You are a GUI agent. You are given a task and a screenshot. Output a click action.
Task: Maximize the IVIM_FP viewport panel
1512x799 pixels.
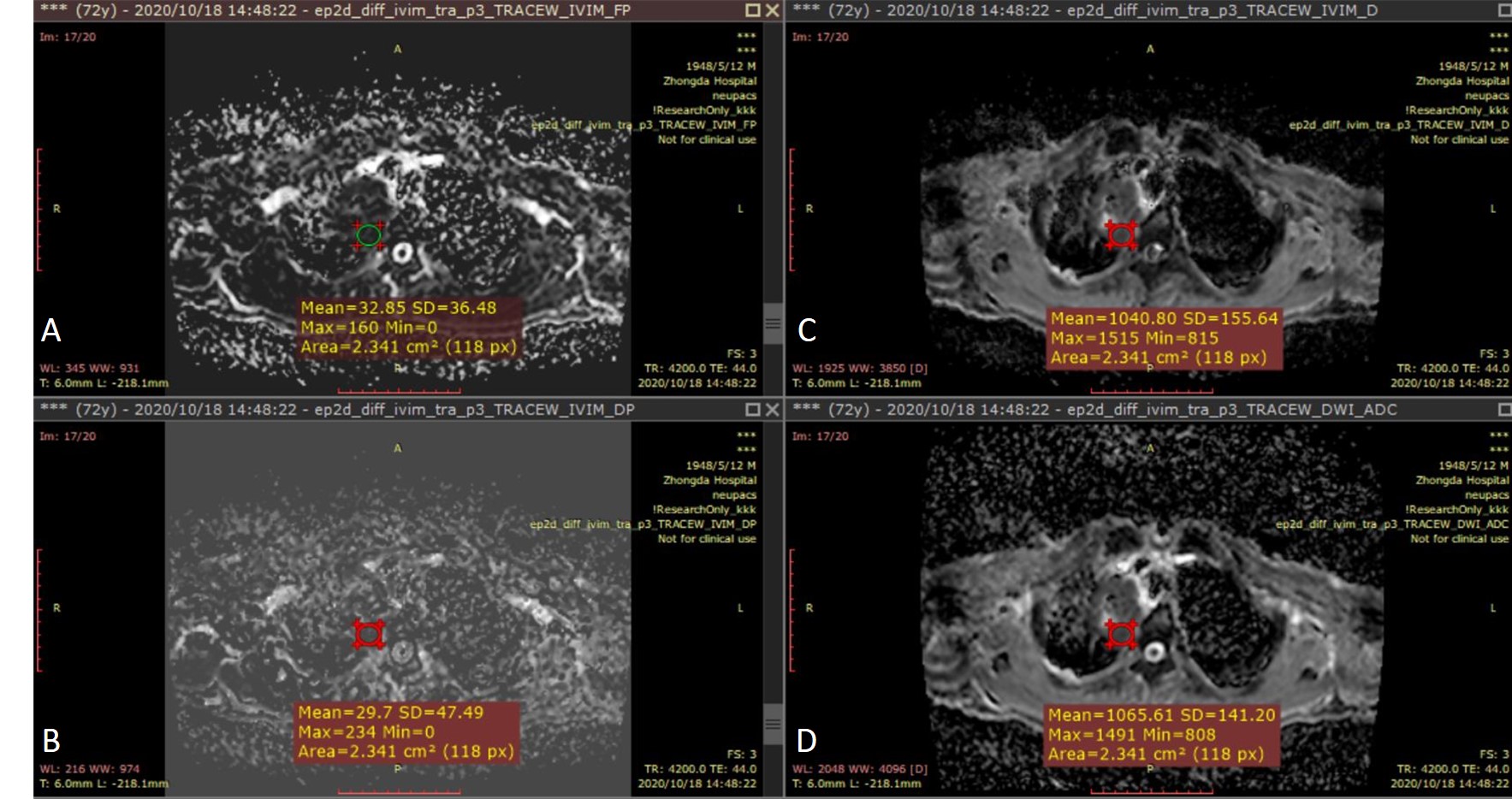click(x=752, y=10)
